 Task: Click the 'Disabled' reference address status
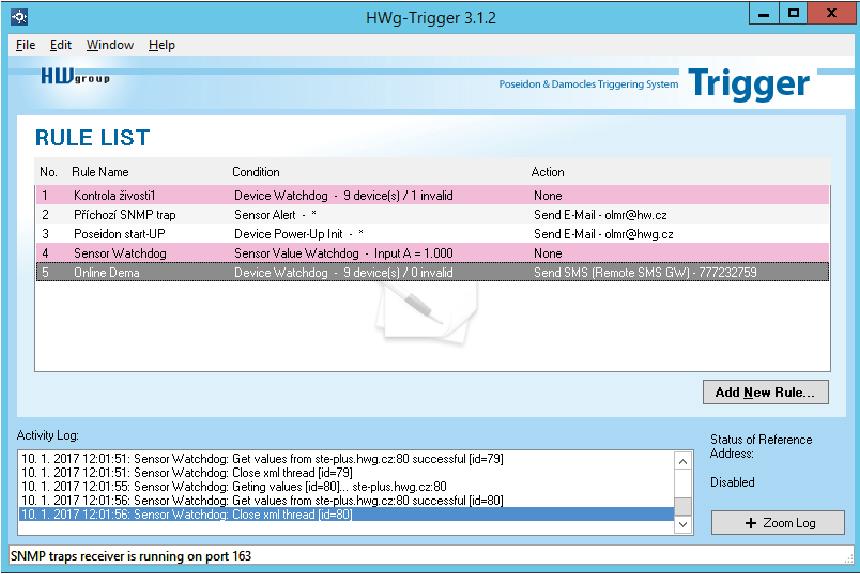[x=732, y=482]
